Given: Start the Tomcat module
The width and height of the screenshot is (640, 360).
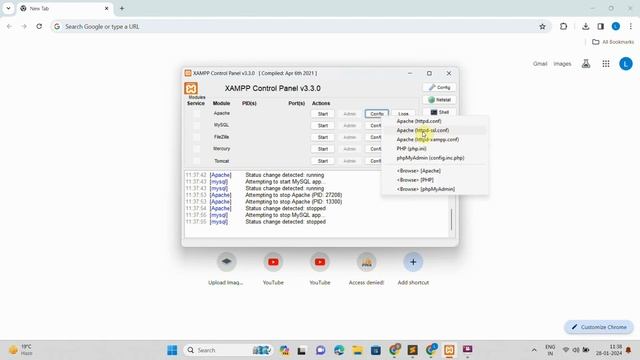Looking at the screenshot, I should click(322, 161).
